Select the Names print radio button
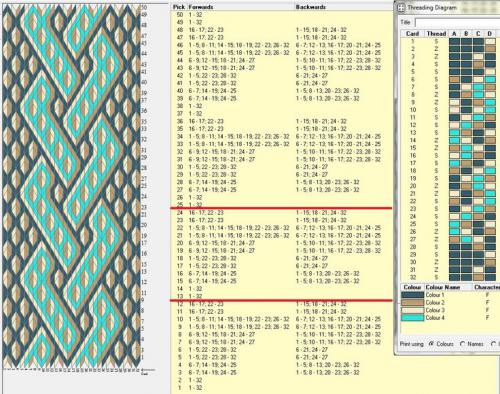 [x=463, y=344]
